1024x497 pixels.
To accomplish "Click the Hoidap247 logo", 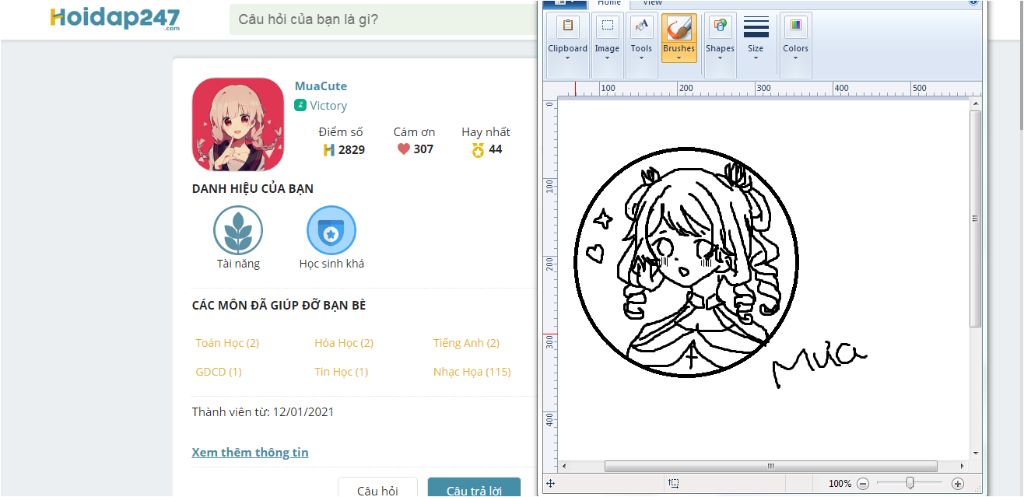I will (115, 18).
